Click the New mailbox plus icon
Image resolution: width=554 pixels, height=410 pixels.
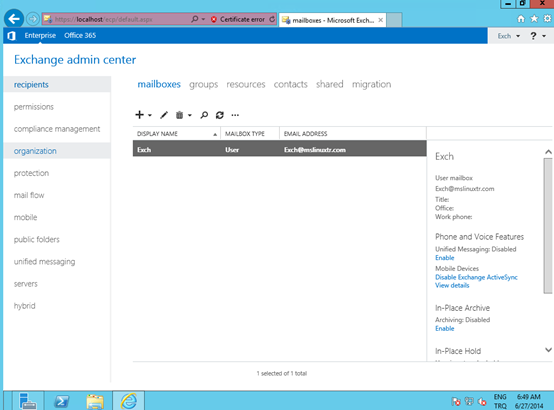(x=139, y=115)
